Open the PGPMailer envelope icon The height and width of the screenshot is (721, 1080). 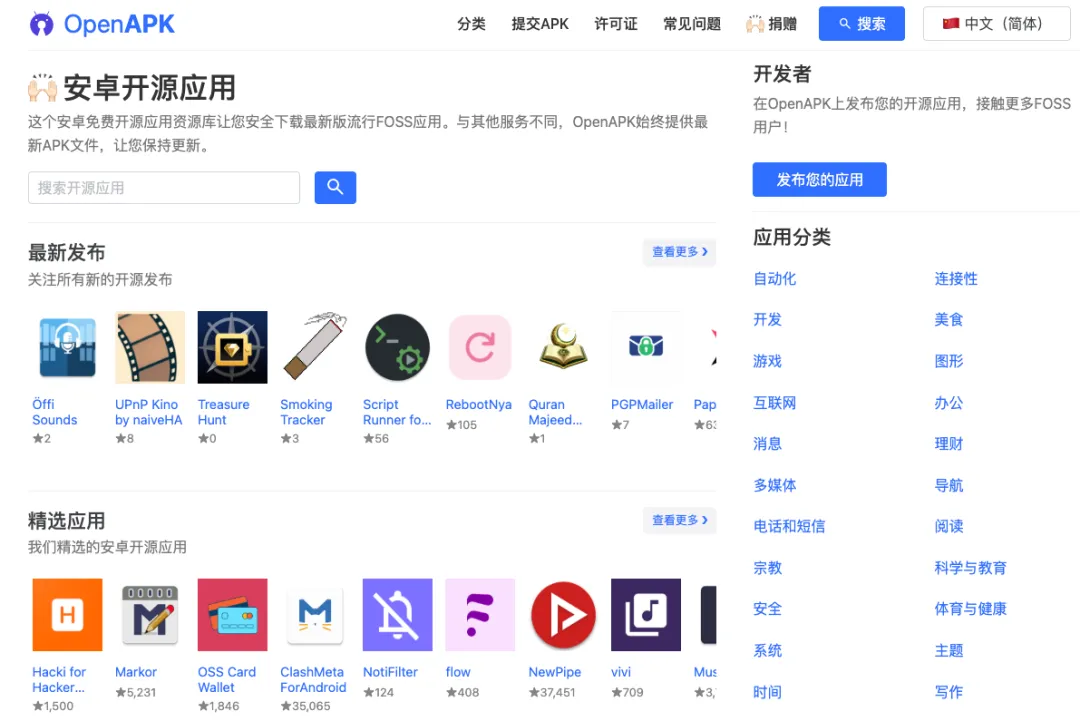[x=645, y=347]
